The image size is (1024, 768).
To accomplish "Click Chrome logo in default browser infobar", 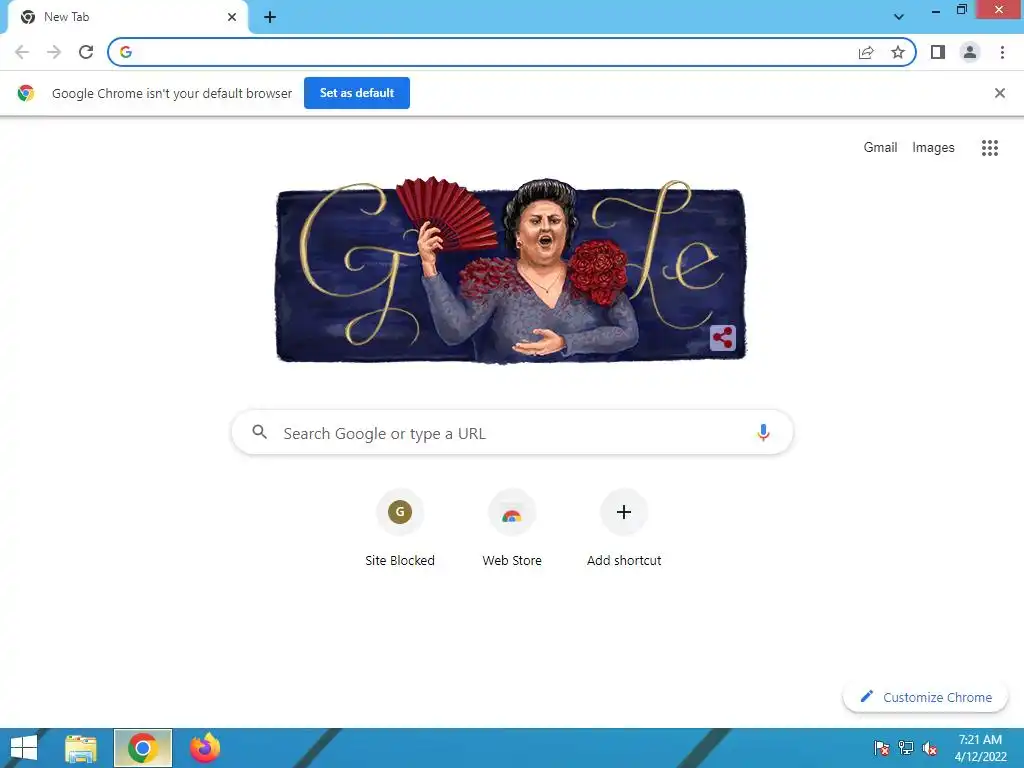I will 26,93.
